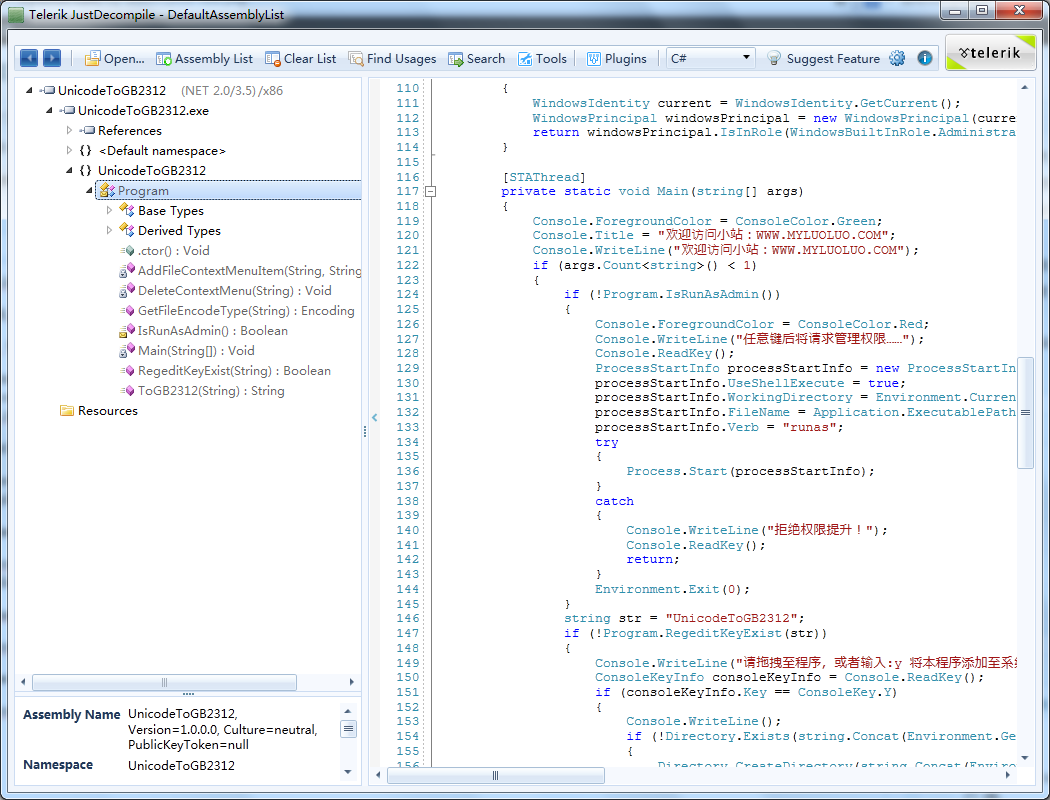
Task: Select IsRunAsAdmin() : Boolean method
Action: [x=204, y=331]
